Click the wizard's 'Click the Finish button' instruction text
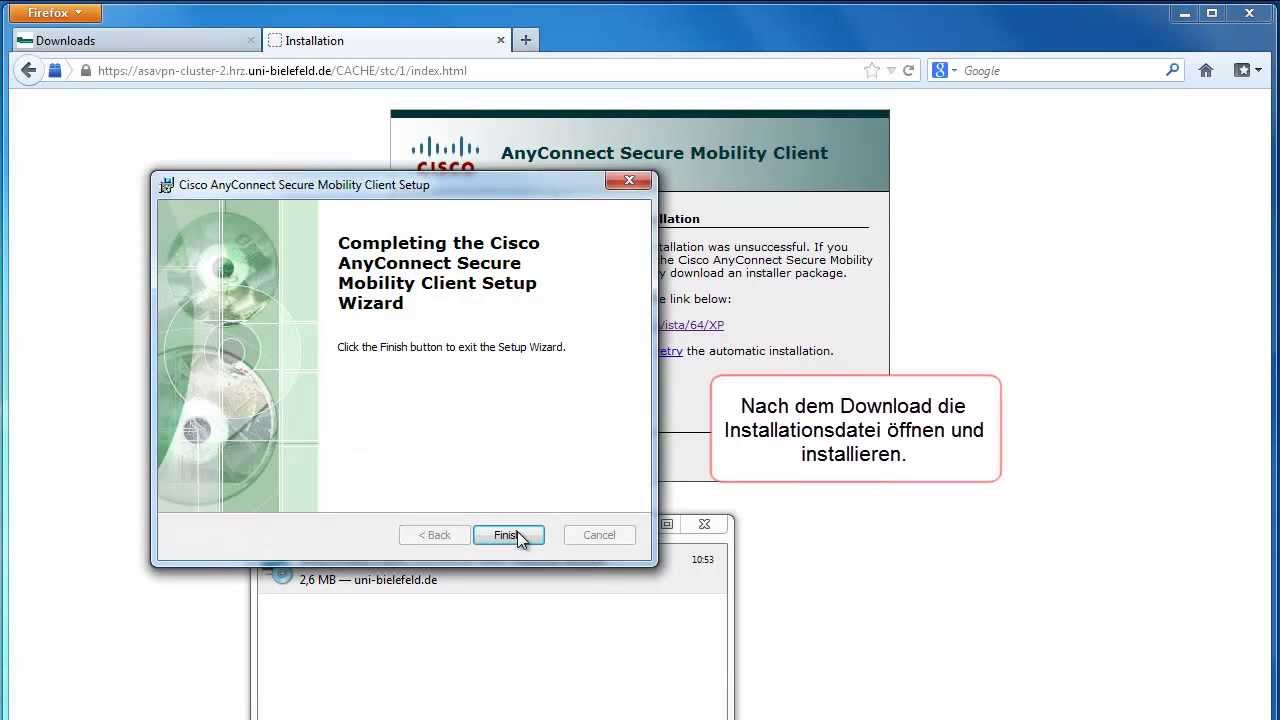The height and width of the screenshot is (720, 1280). click(x=451, y=347)
